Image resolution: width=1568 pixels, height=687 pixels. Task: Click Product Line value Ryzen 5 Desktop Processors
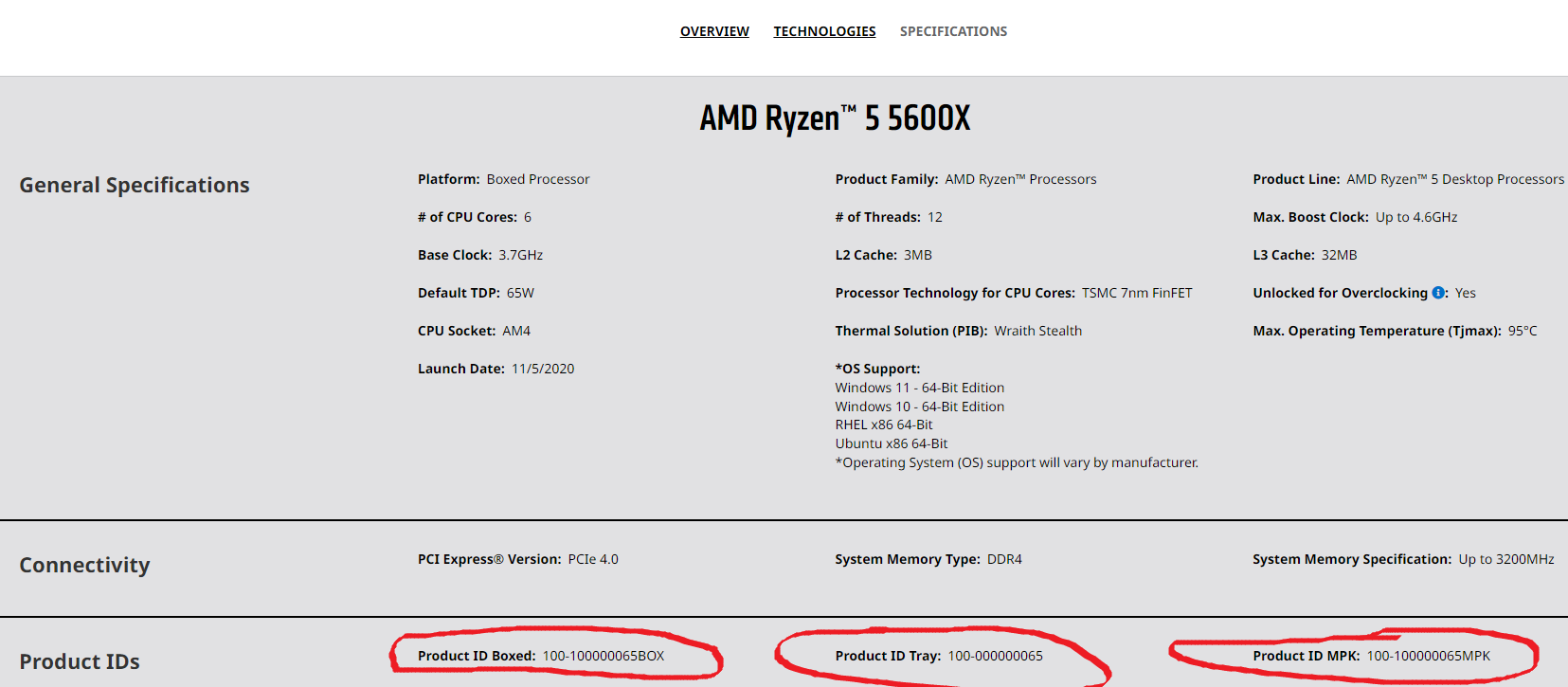(x=1455, y=179)
